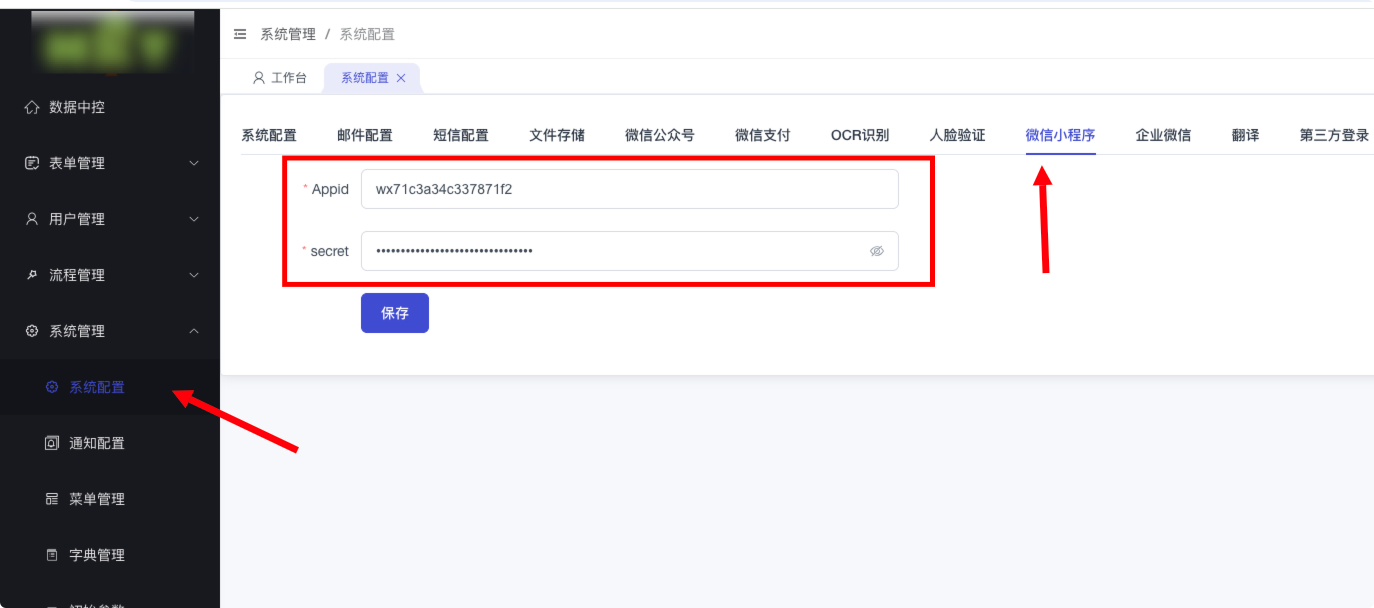1374x608 pixels.
Task: Switch to the 人脸验证 tab
Action: coord(957,135)
